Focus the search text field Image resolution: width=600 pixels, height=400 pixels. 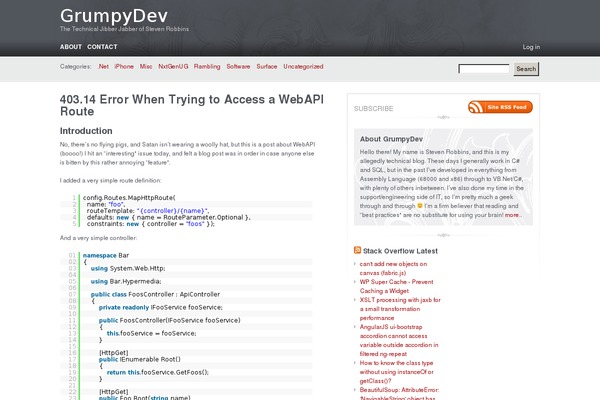point(484,69)
